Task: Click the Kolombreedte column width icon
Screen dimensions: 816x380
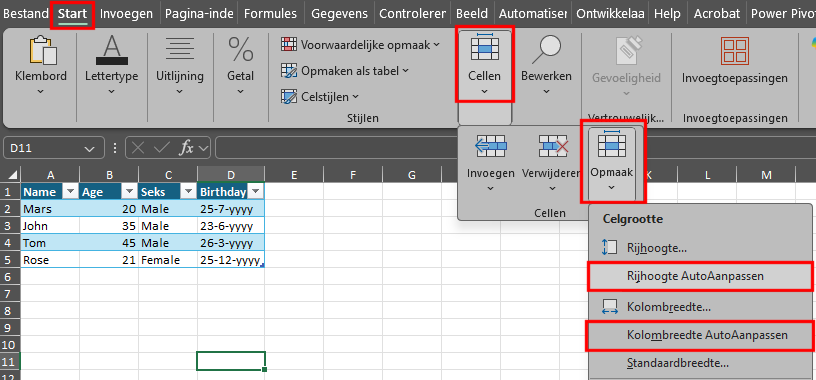Action: click(x=609, y=307)
